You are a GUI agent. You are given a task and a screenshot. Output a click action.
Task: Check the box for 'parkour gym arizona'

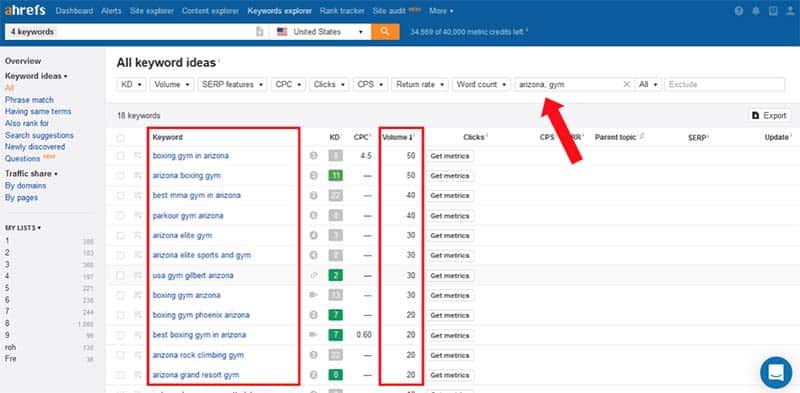[x=120, y=215]
